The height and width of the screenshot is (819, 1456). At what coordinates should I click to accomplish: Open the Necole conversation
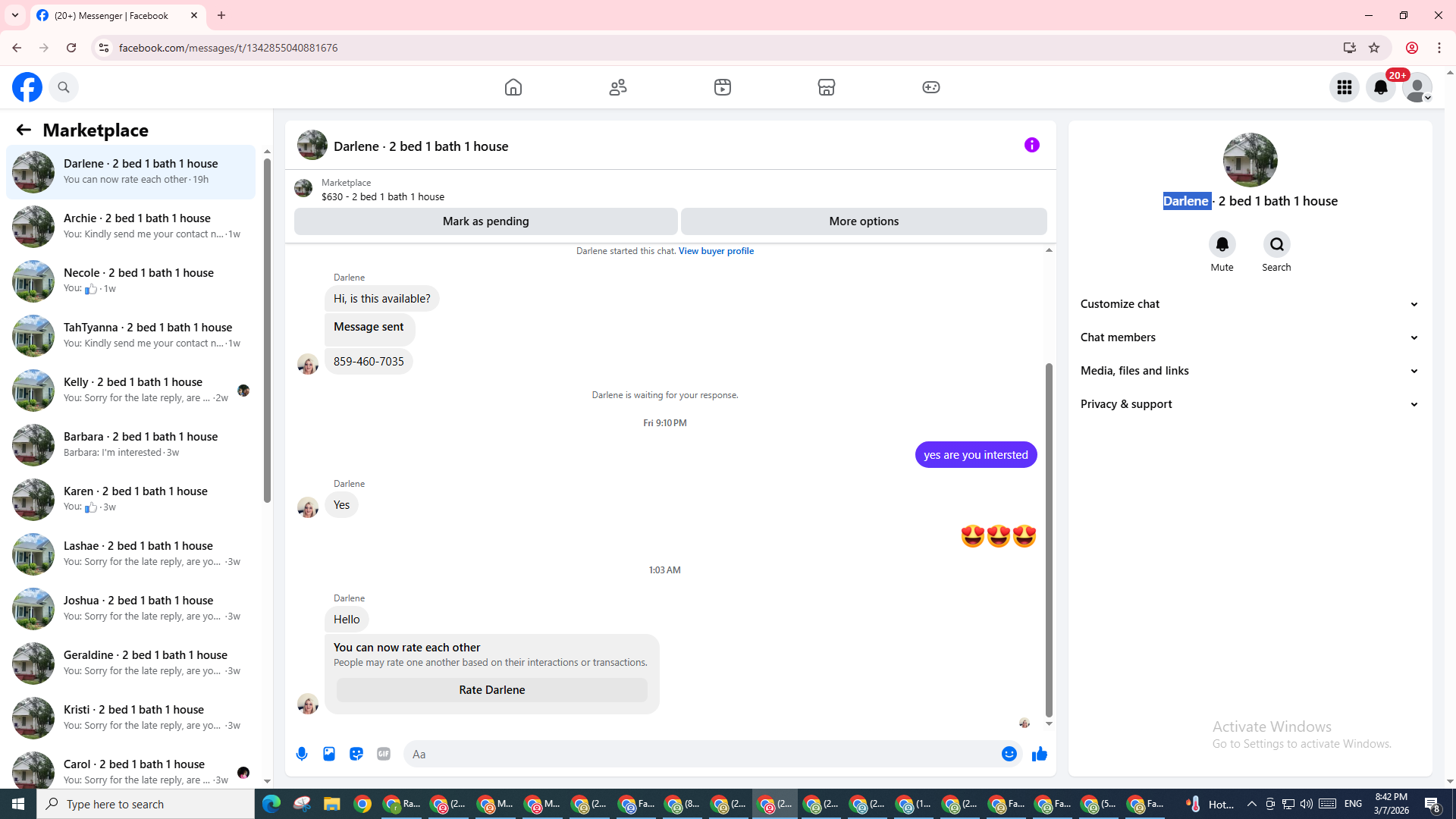(130, 281)
